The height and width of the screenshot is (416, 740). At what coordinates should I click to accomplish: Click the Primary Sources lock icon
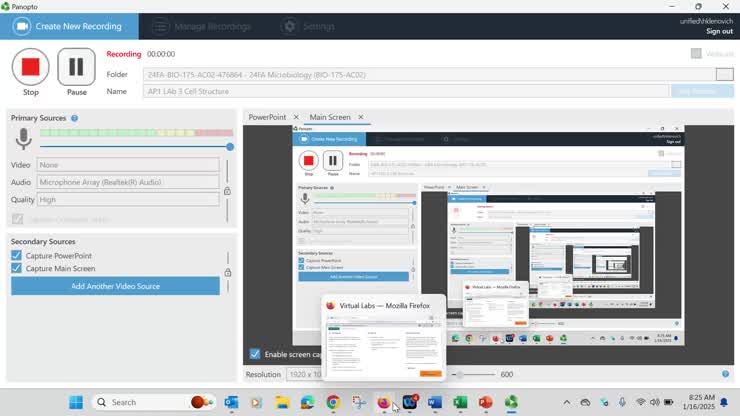click(227, 191)
